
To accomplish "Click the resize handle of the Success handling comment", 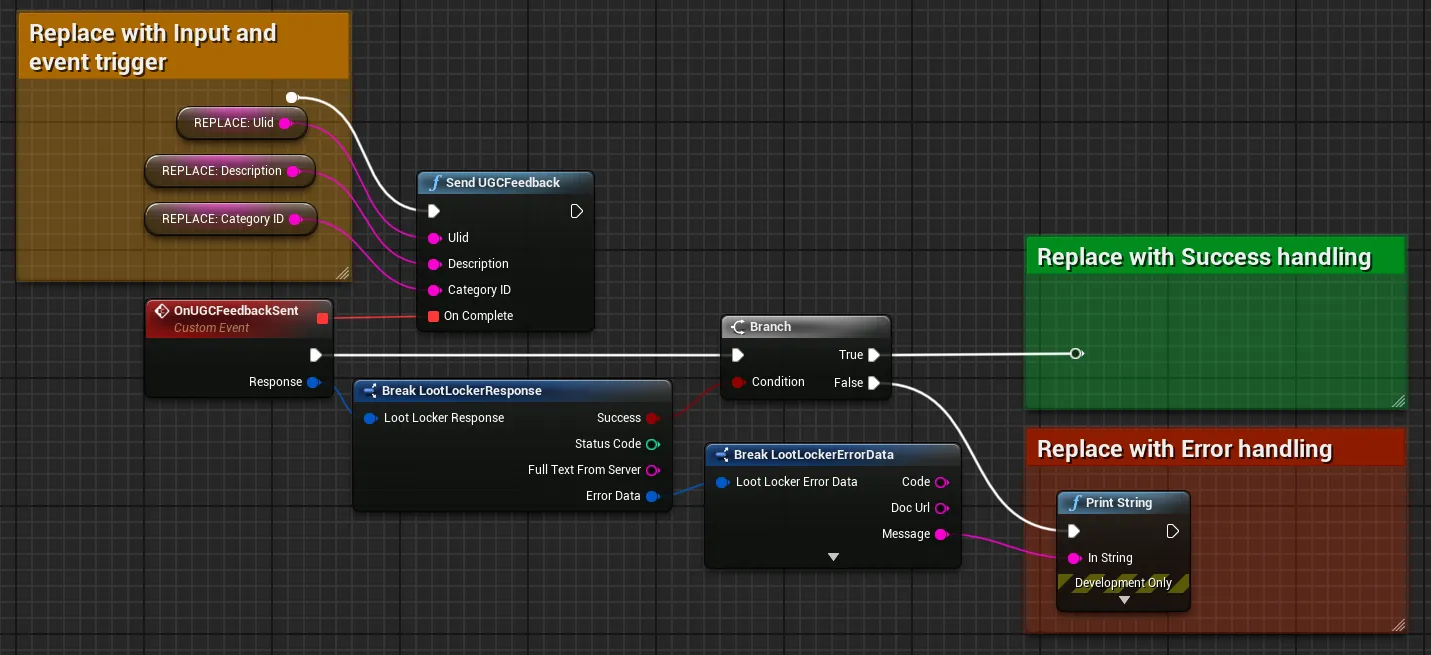I will 1397,401.
